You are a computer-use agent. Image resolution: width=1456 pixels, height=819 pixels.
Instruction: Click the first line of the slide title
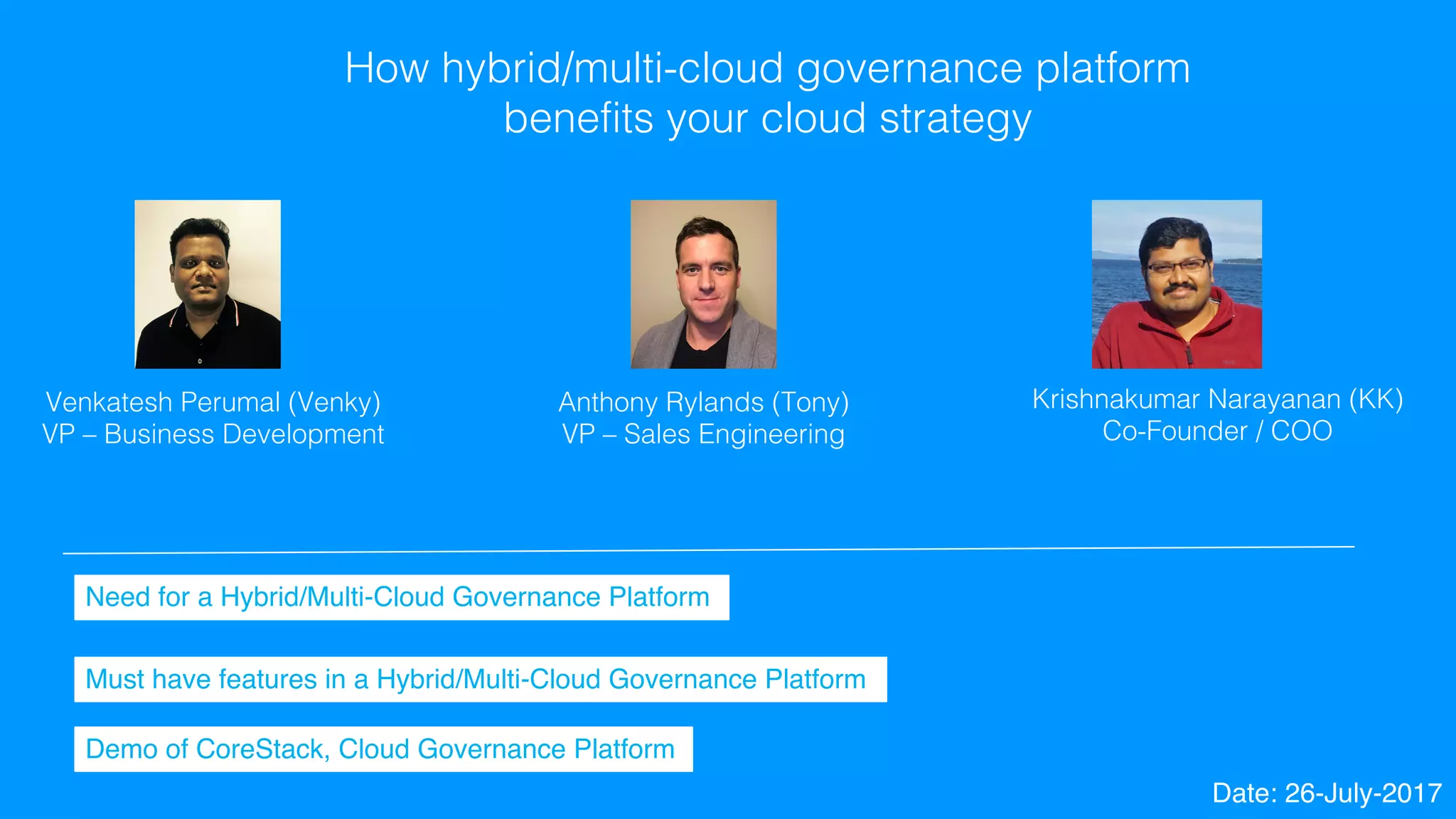coord(767,69)
